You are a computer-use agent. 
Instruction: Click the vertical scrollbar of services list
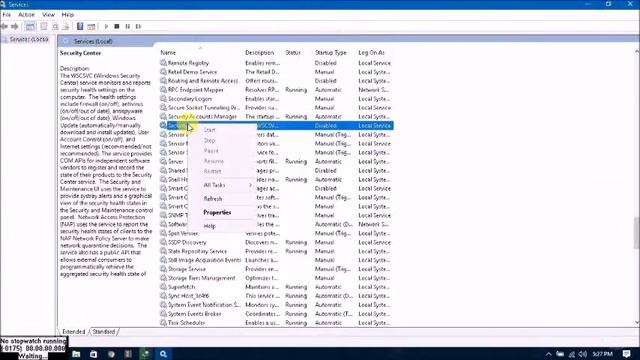point(637,233)
